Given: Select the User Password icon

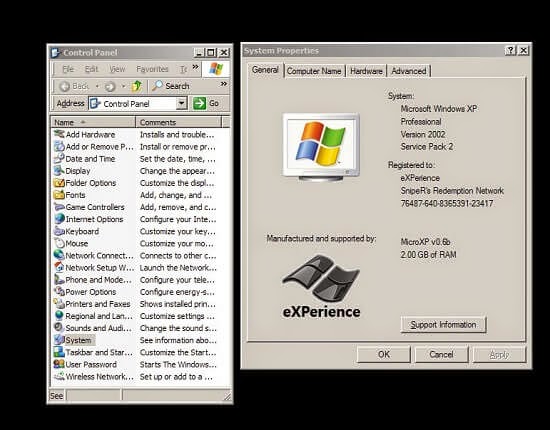Looking at the screenshot, I should tap(59, 364).
